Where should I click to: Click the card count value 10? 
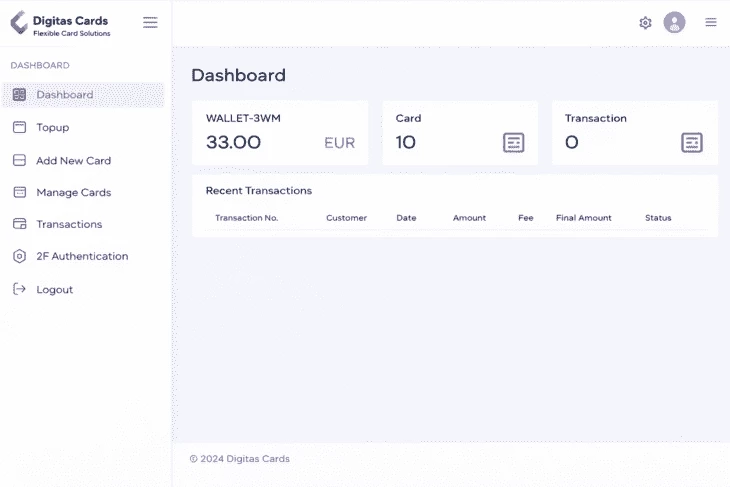[x=406, y=142]
